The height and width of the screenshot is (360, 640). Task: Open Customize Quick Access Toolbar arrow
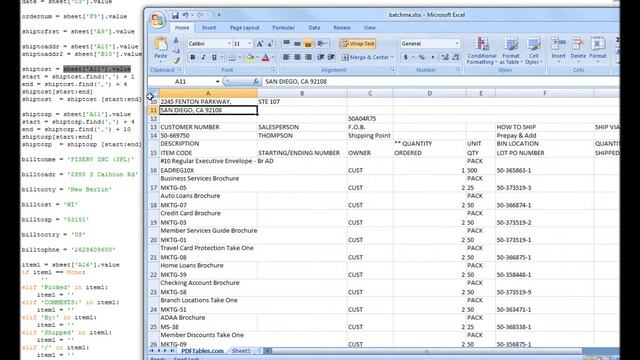click(x=219, y=16)
